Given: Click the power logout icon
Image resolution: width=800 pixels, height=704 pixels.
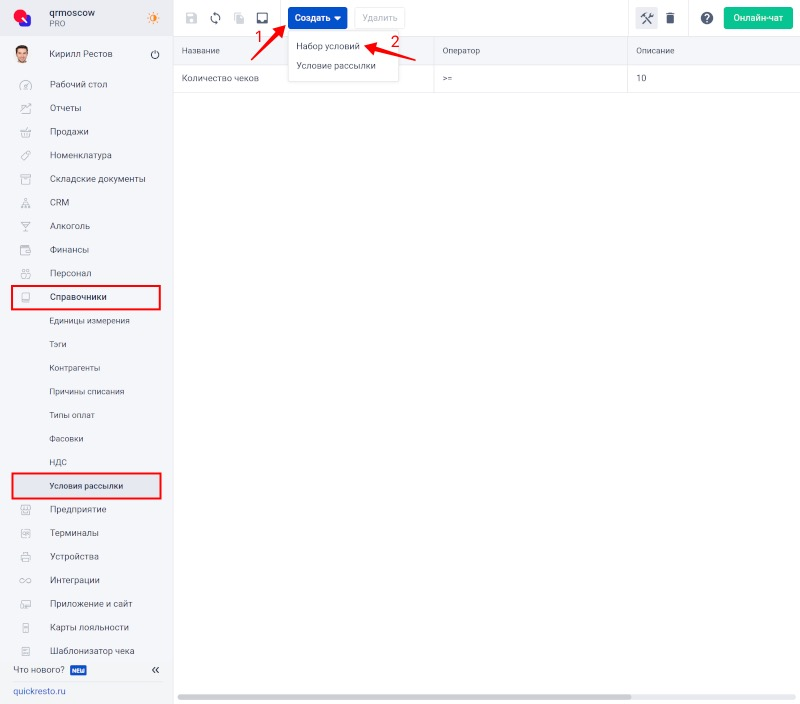Looking at the screenshot, I should coord(155,55).
